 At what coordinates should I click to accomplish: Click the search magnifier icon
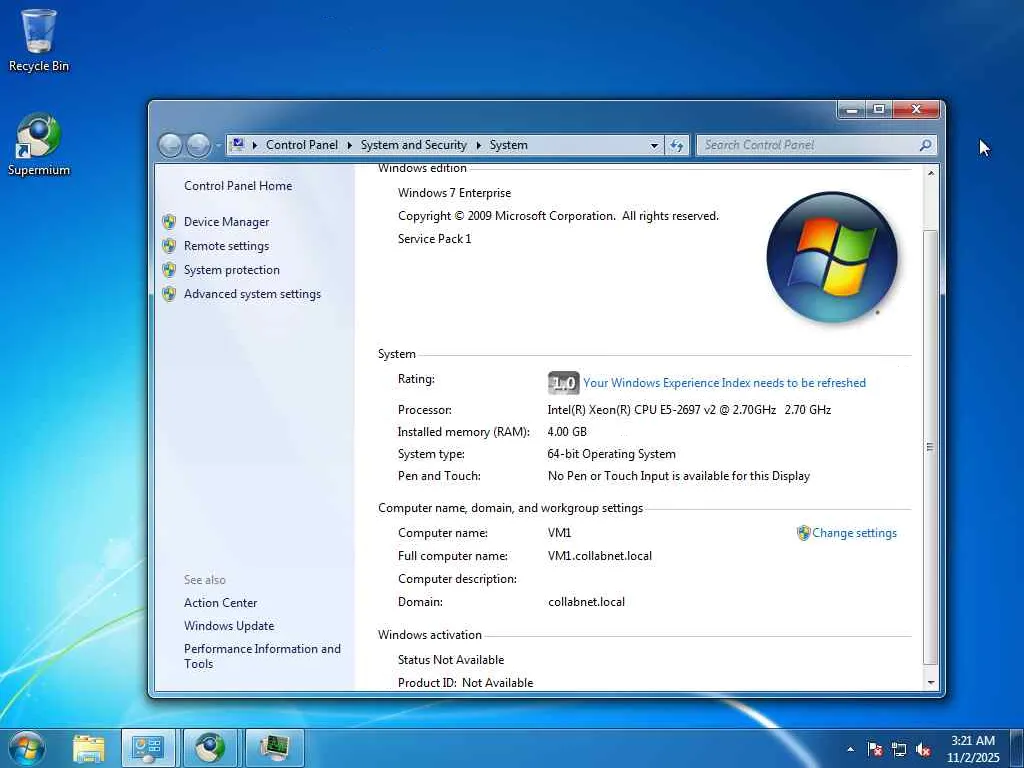coord(925,145)
